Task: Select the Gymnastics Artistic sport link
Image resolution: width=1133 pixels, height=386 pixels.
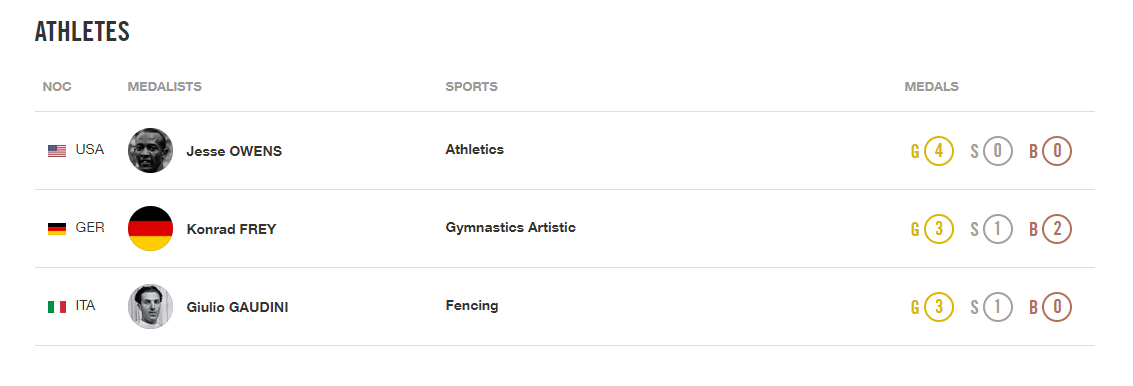Action: point(511,228)
